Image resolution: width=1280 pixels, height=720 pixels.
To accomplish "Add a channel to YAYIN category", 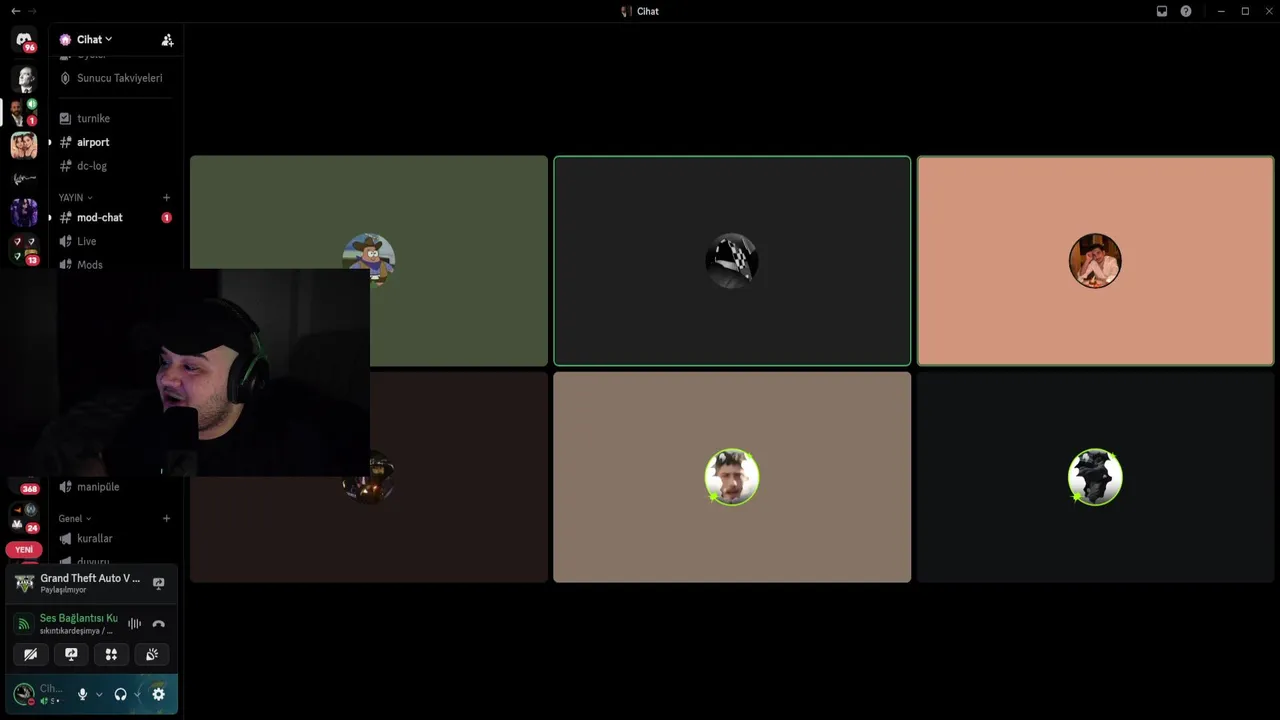I will click(x=166, y=198).
